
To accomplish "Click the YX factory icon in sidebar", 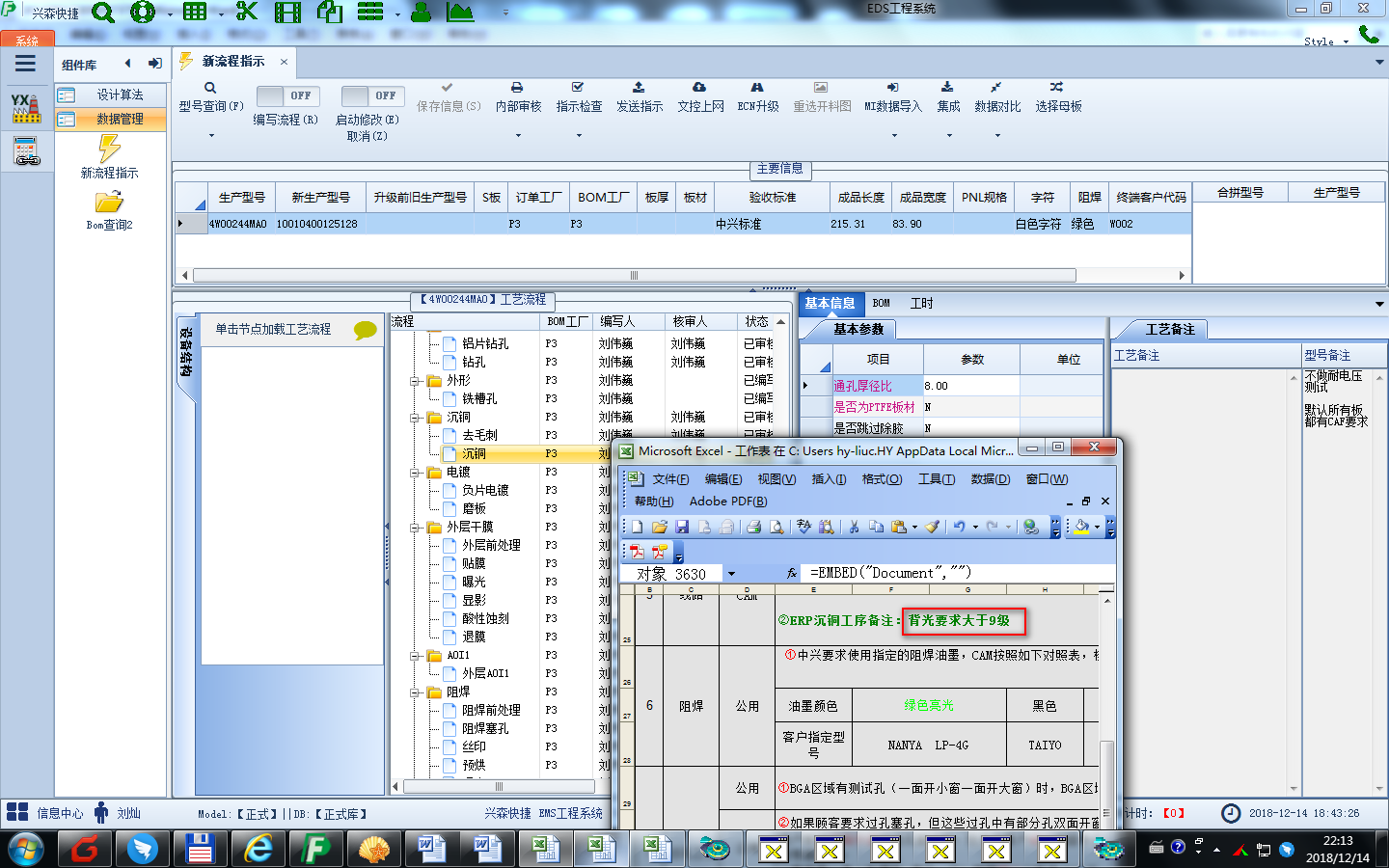I will 26,108.
